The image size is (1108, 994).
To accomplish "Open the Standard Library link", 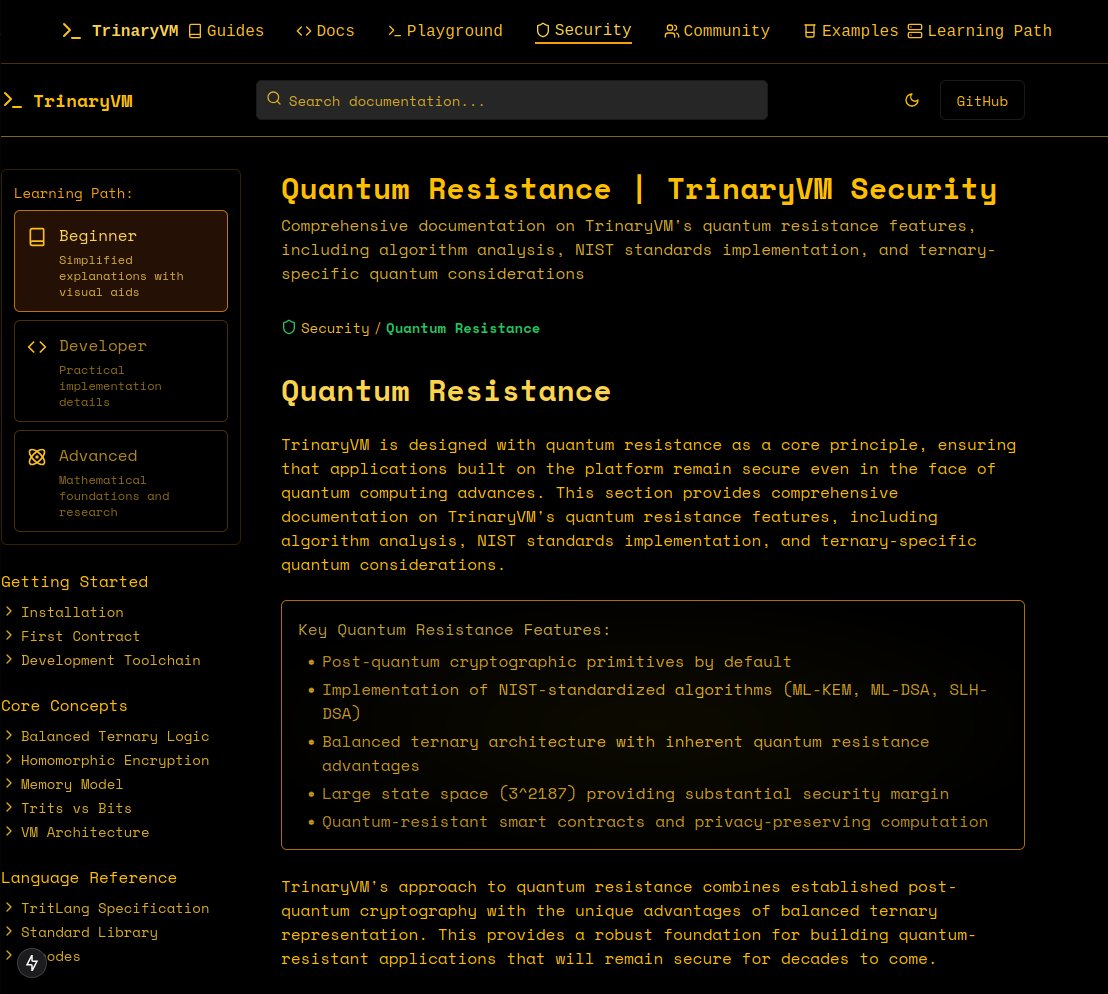I will click(89, 932).
